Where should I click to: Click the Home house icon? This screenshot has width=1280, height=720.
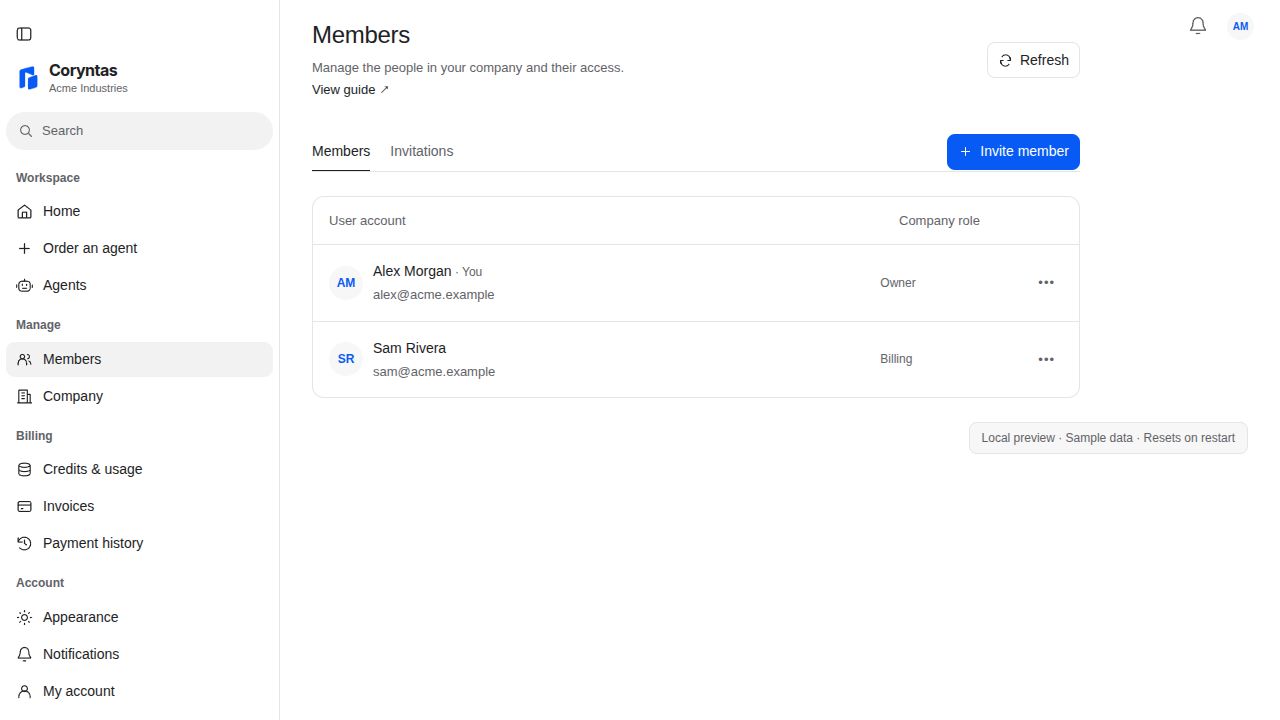(25, 212)
